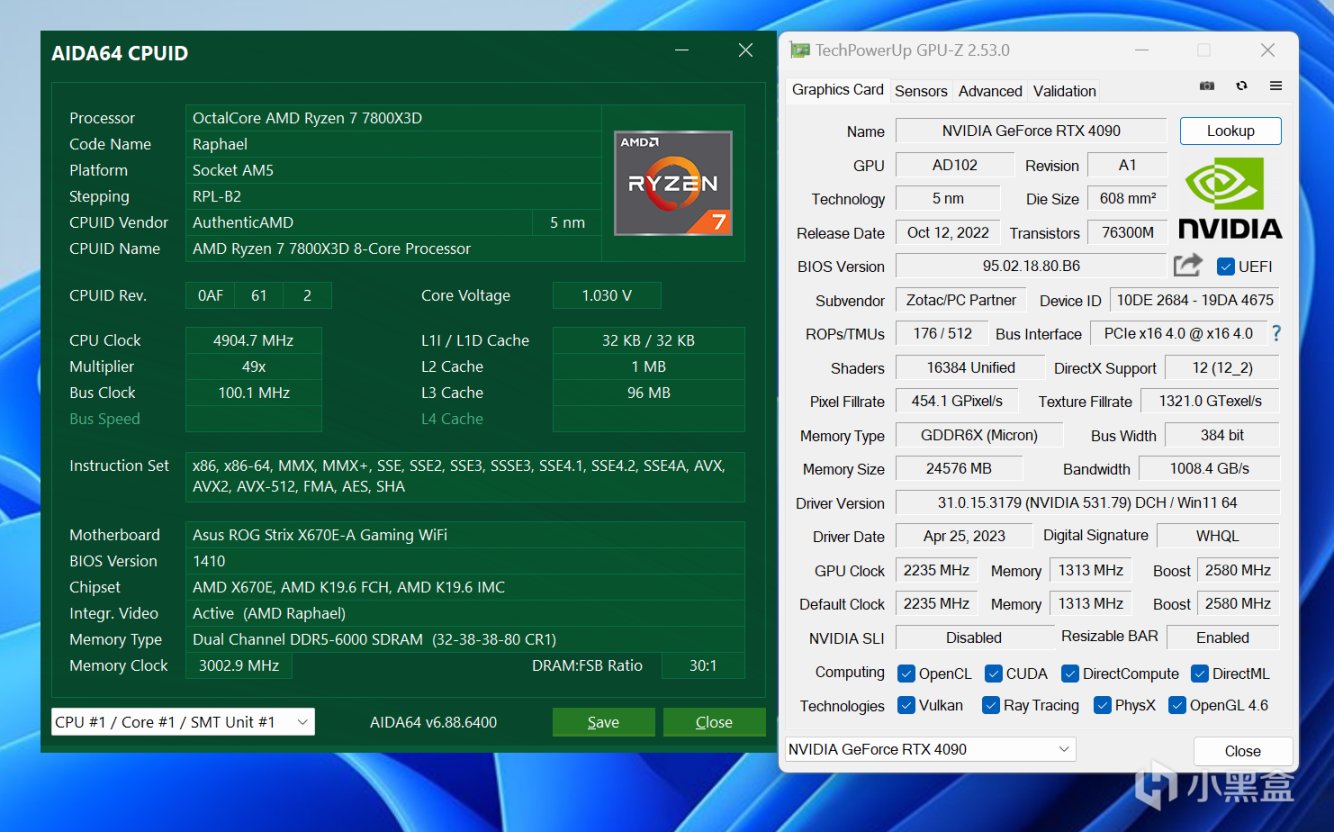
Task: Toggle the UEFI checkbox
Action: tap(1225, 267)
